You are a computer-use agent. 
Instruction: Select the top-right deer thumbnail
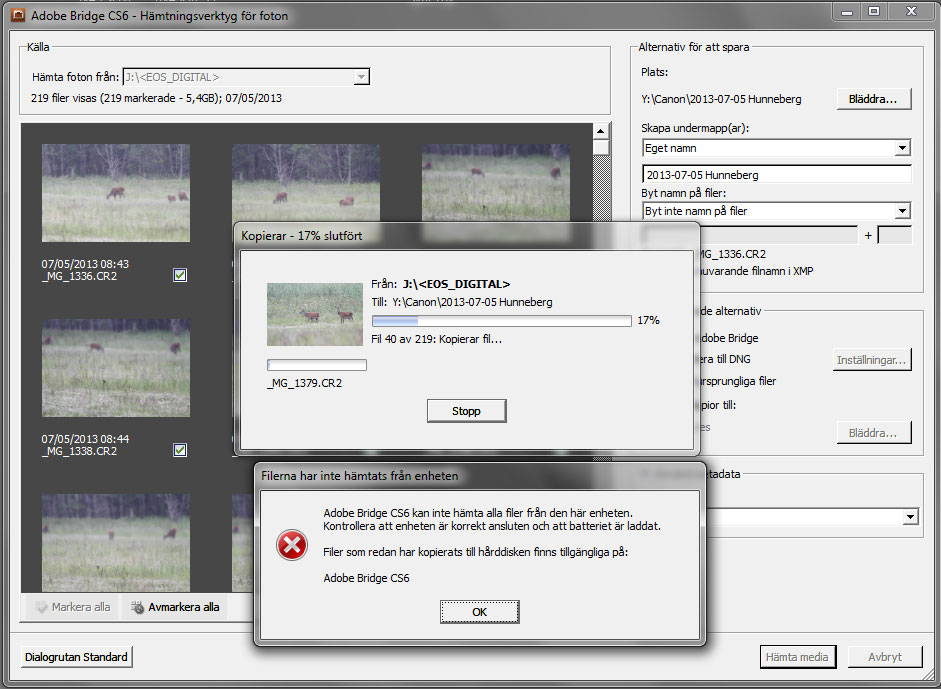(496, 183)
